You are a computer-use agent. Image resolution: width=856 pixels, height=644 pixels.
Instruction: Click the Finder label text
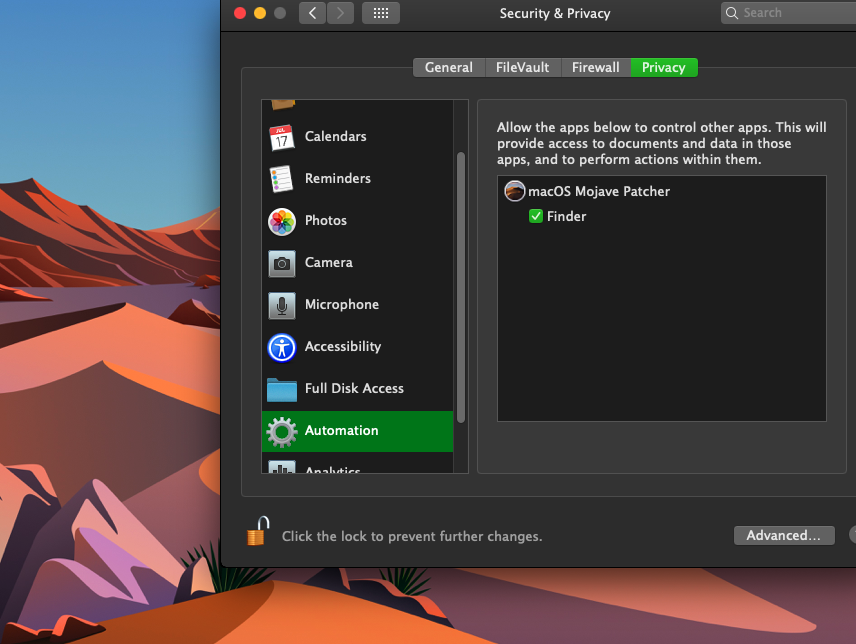[x=567, y=217]
